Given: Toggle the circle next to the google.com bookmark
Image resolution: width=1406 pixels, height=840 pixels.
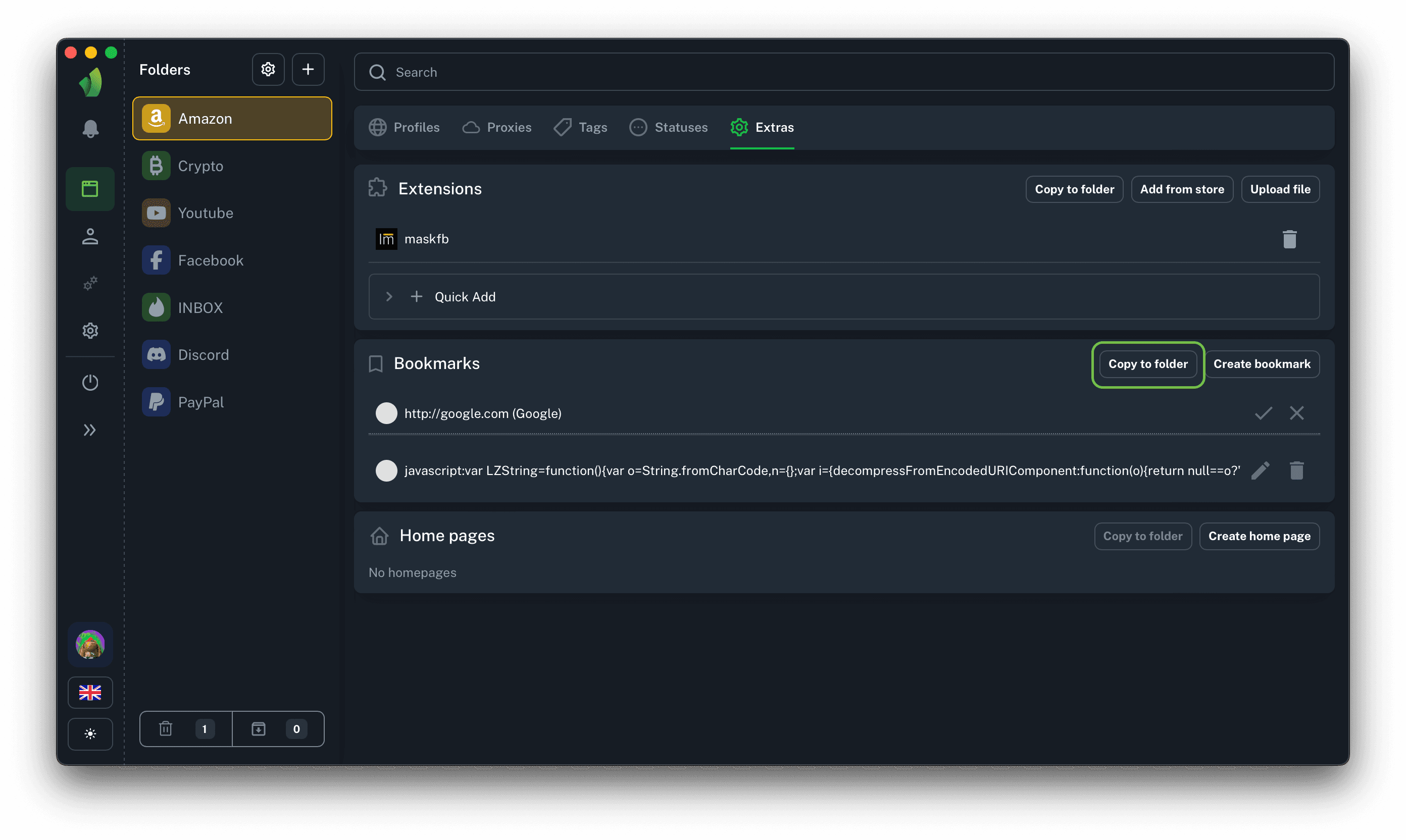Looking at the screenshot, I should (x=386, y=413).
